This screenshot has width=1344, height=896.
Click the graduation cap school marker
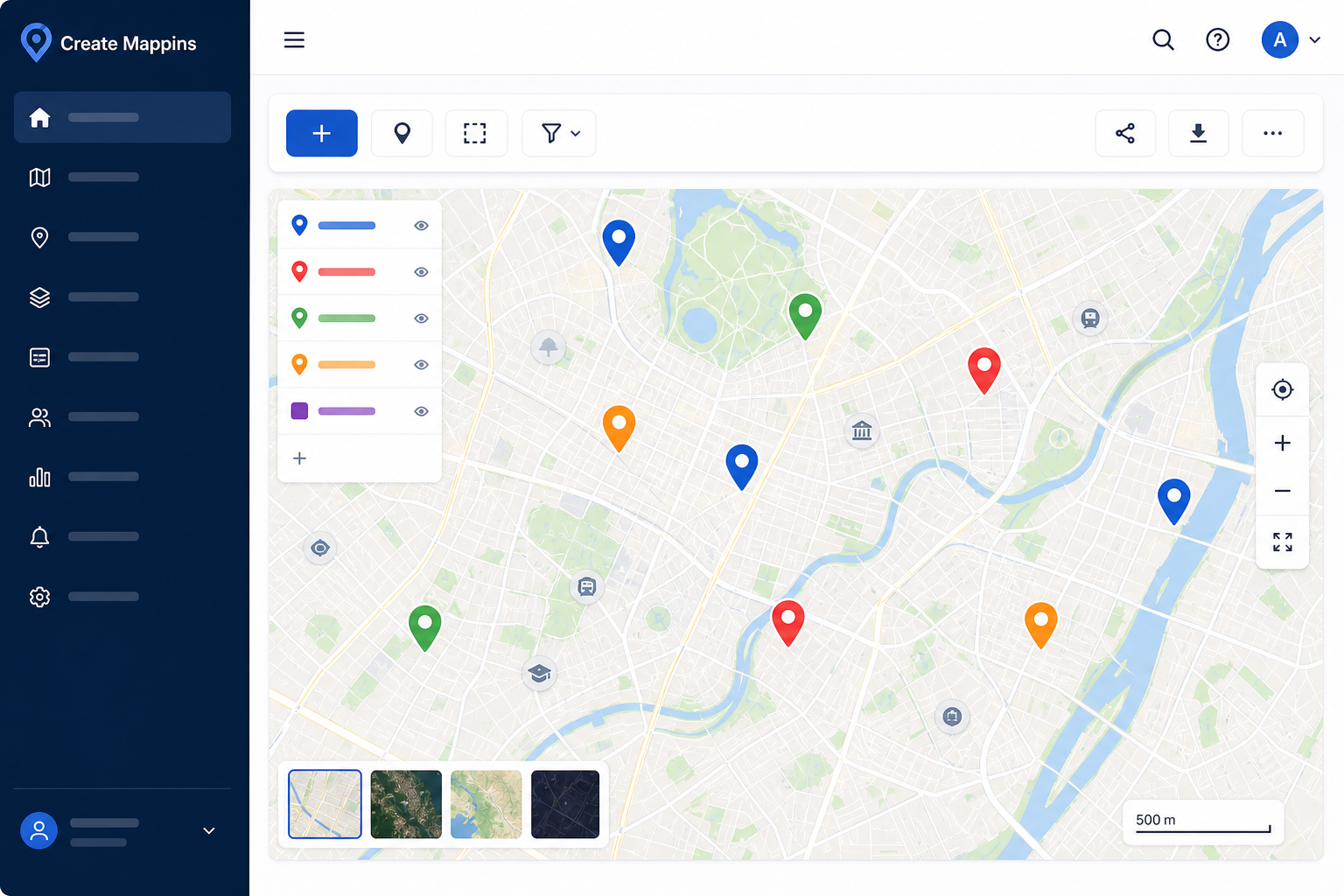pyautogui.click(x=540, y=674)
